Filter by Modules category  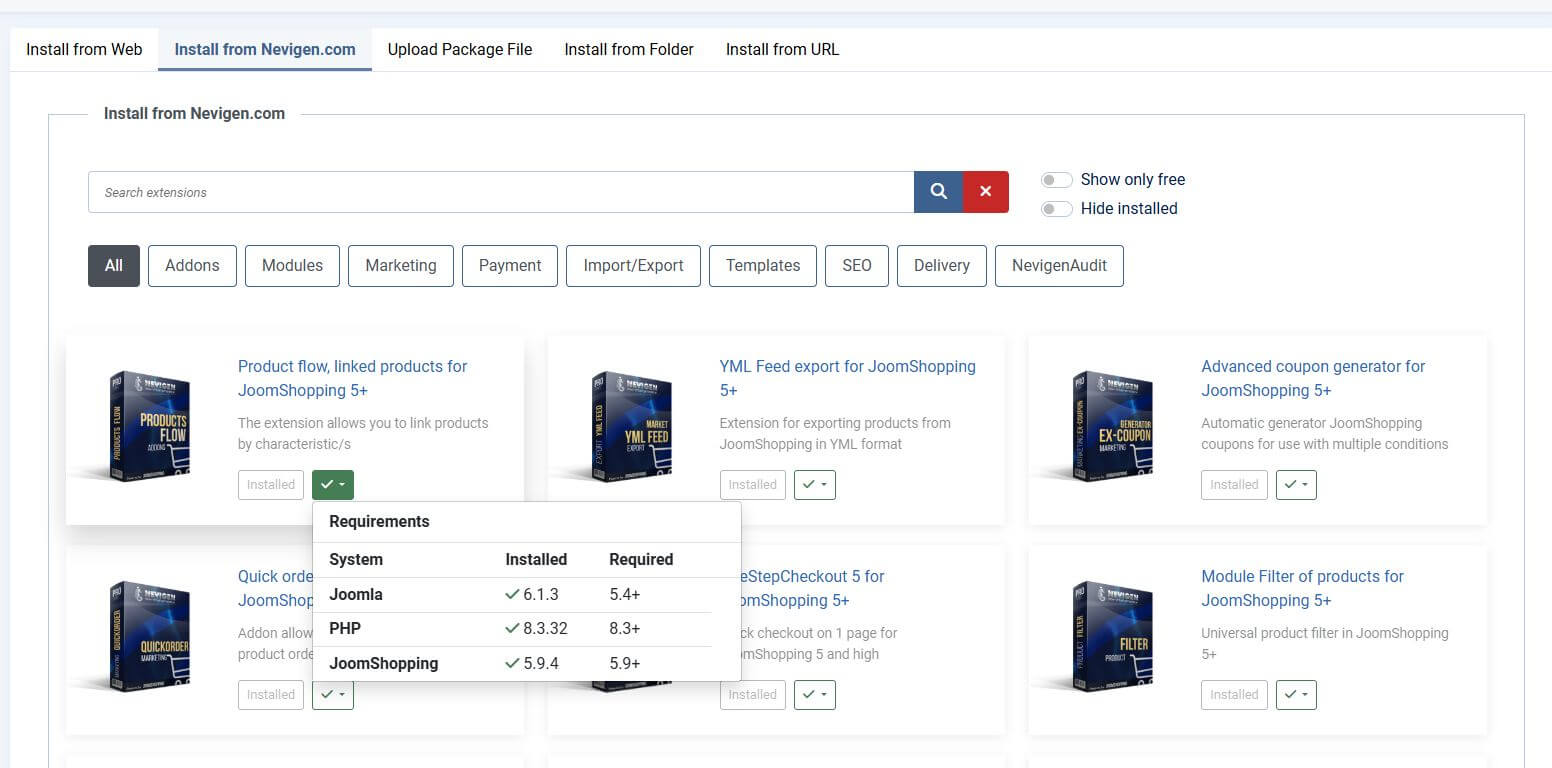click(292, 266)
